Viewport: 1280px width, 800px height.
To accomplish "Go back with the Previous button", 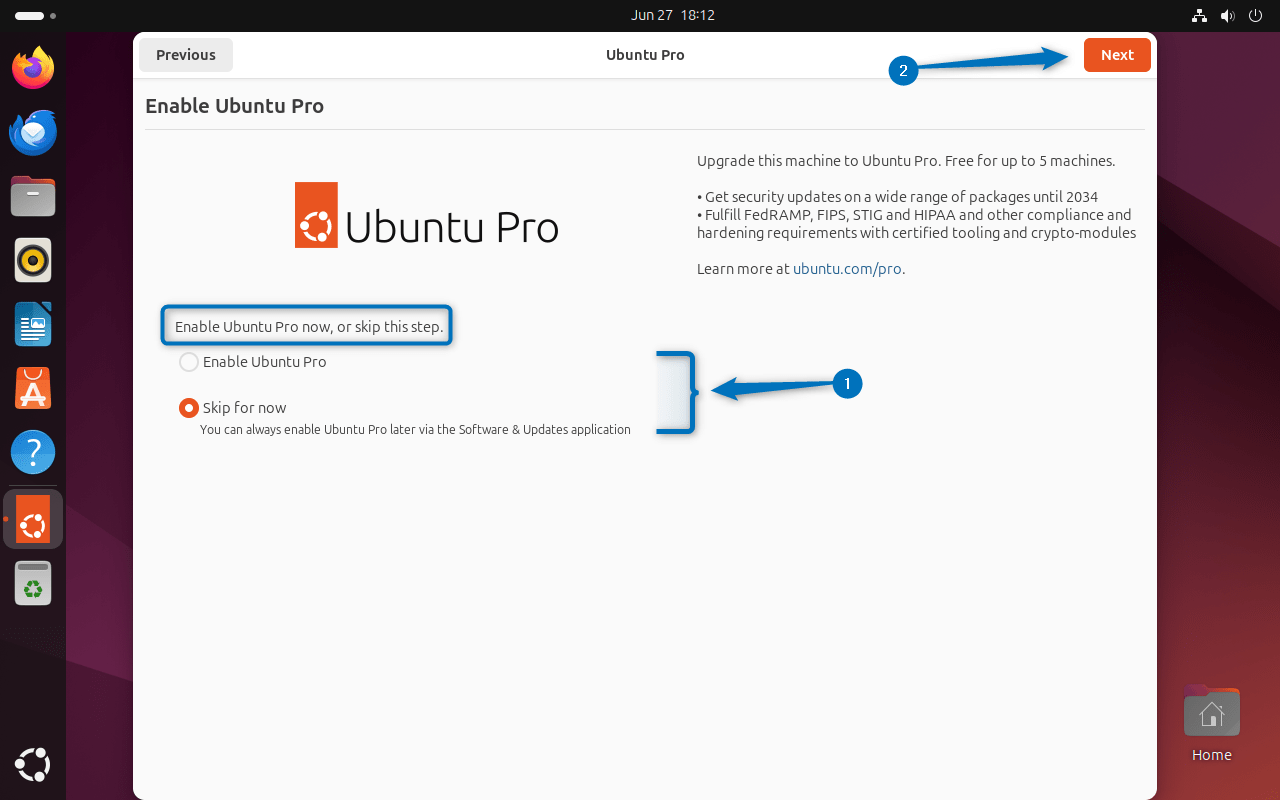I will coord(185,54).
